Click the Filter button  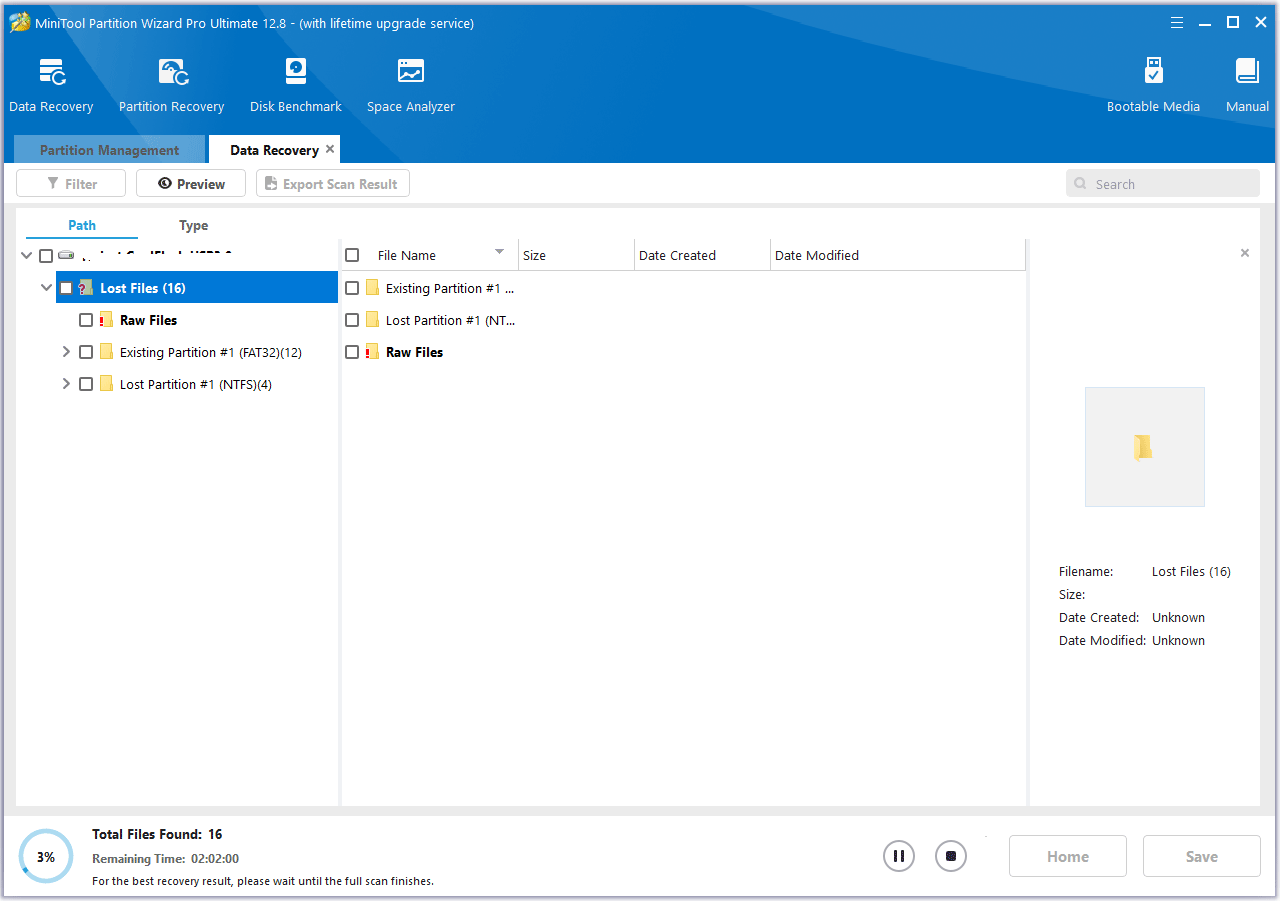pos(71,184)
